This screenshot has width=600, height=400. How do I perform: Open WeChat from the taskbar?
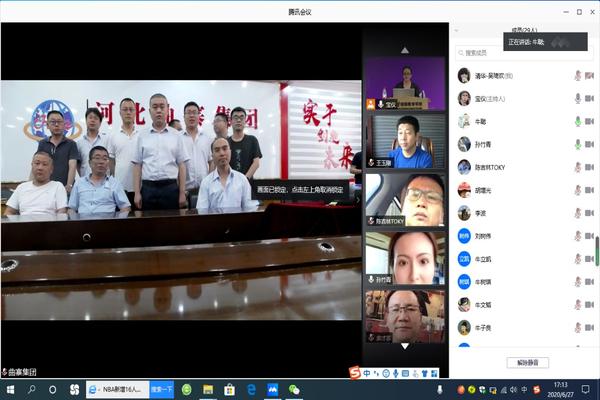point(294,390)
